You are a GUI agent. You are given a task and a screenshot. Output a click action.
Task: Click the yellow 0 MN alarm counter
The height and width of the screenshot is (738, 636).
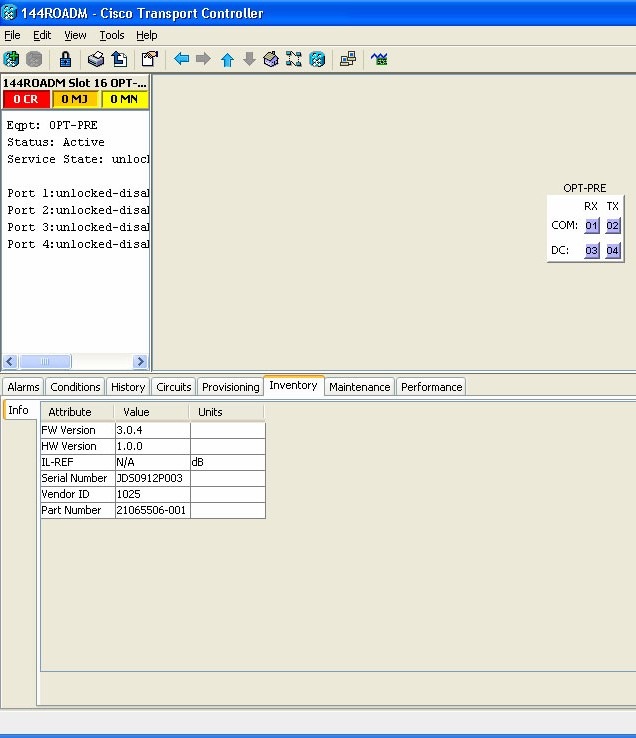point(124,99)
